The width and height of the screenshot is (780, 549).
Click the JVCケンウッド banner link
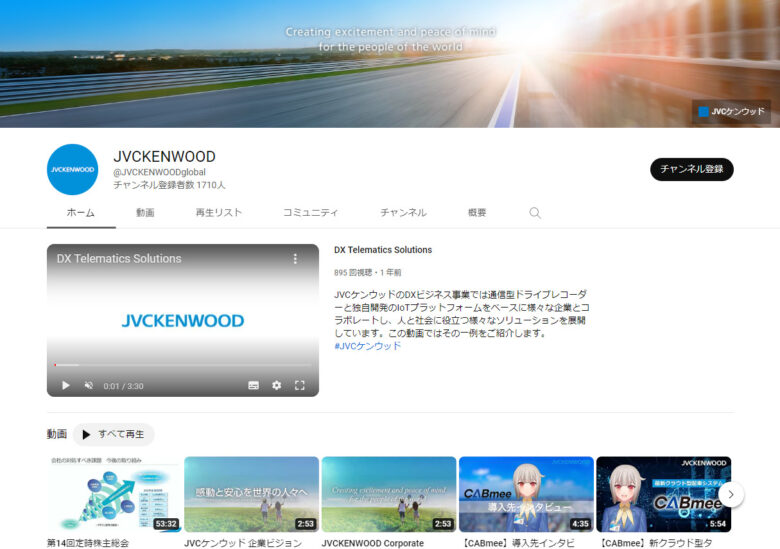(731, 111)
